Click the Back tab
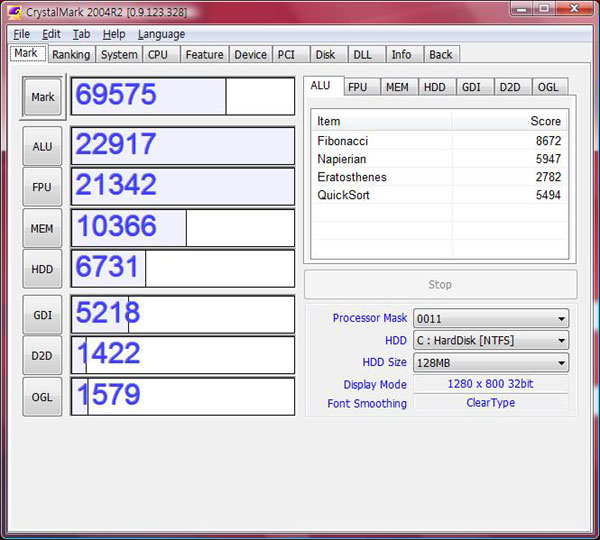Screen dimensions: 600x540 [441, 54]
